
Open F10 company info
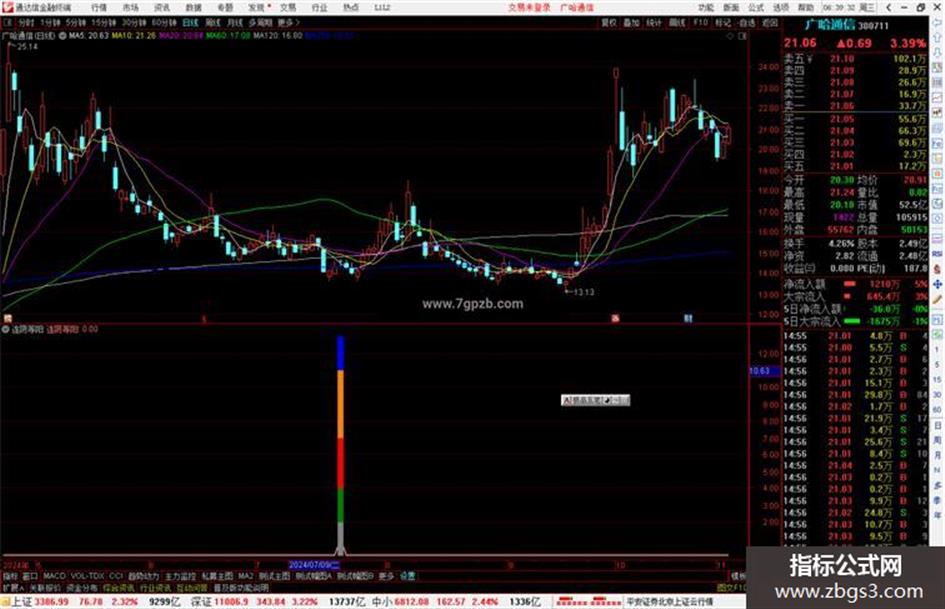pyautogui.click(x=700, y=22)
